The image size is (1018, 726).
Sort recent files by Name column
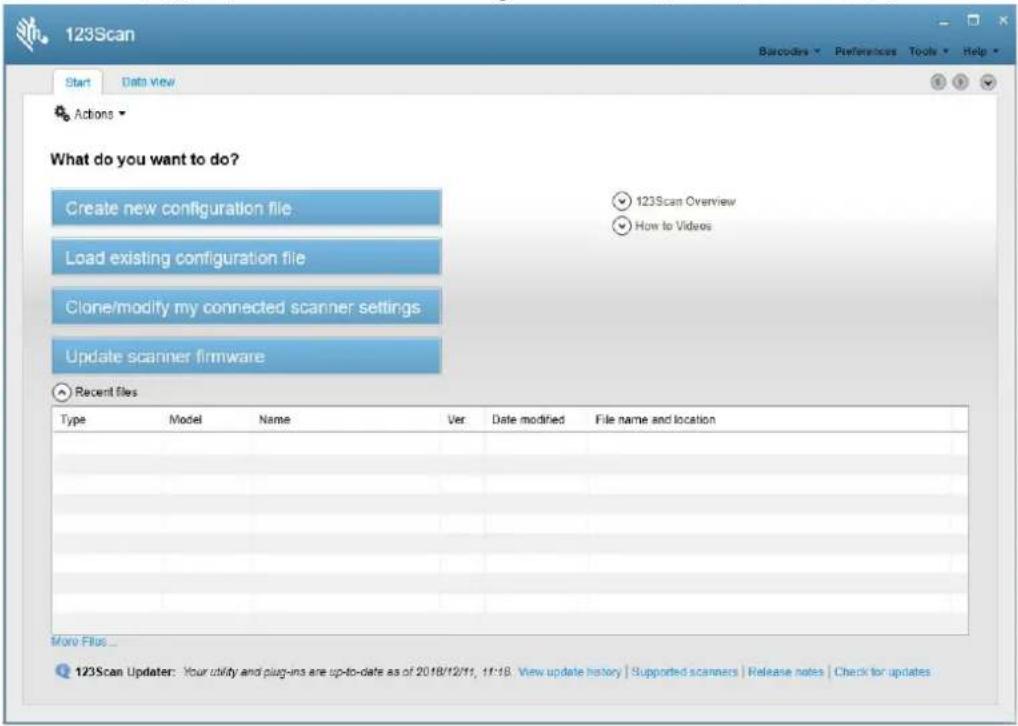[345, 419]
